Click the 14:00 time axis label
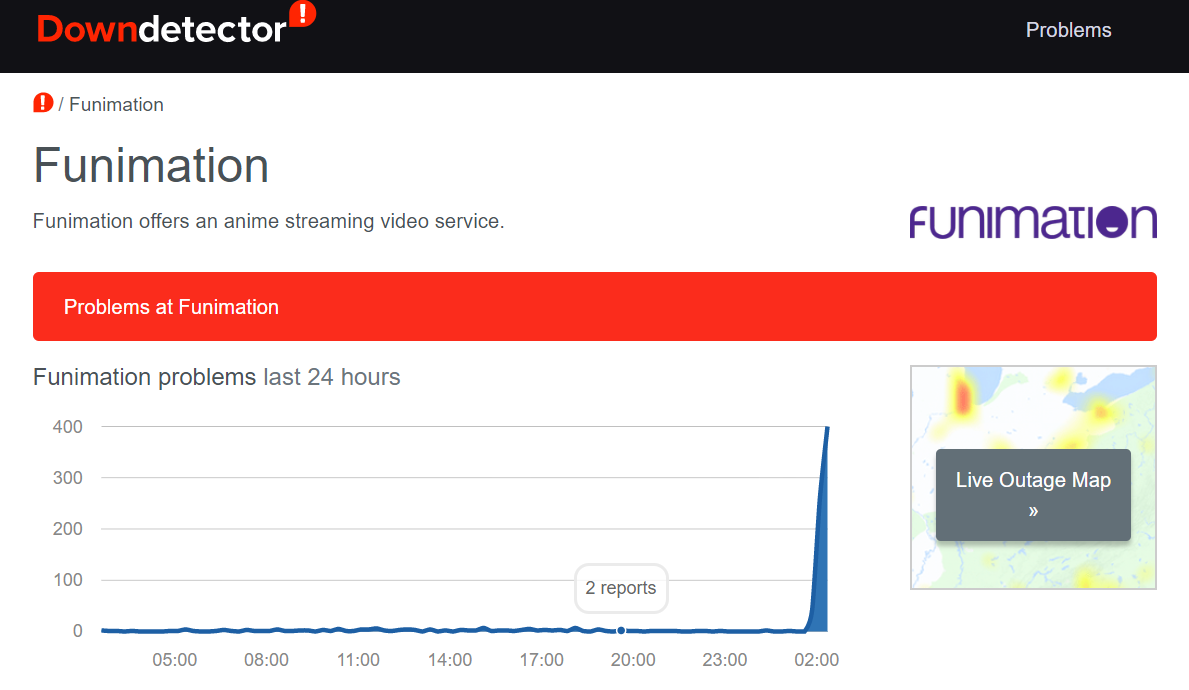The width and height of the screenshot is (1189, 690). pyautogui.click(x=450, y=660)
